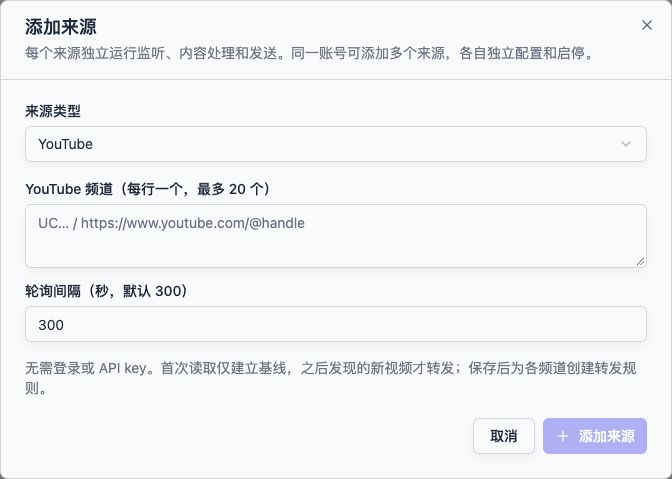Select the 每个来源独立运行监听 description line

(x=309, y=53)
